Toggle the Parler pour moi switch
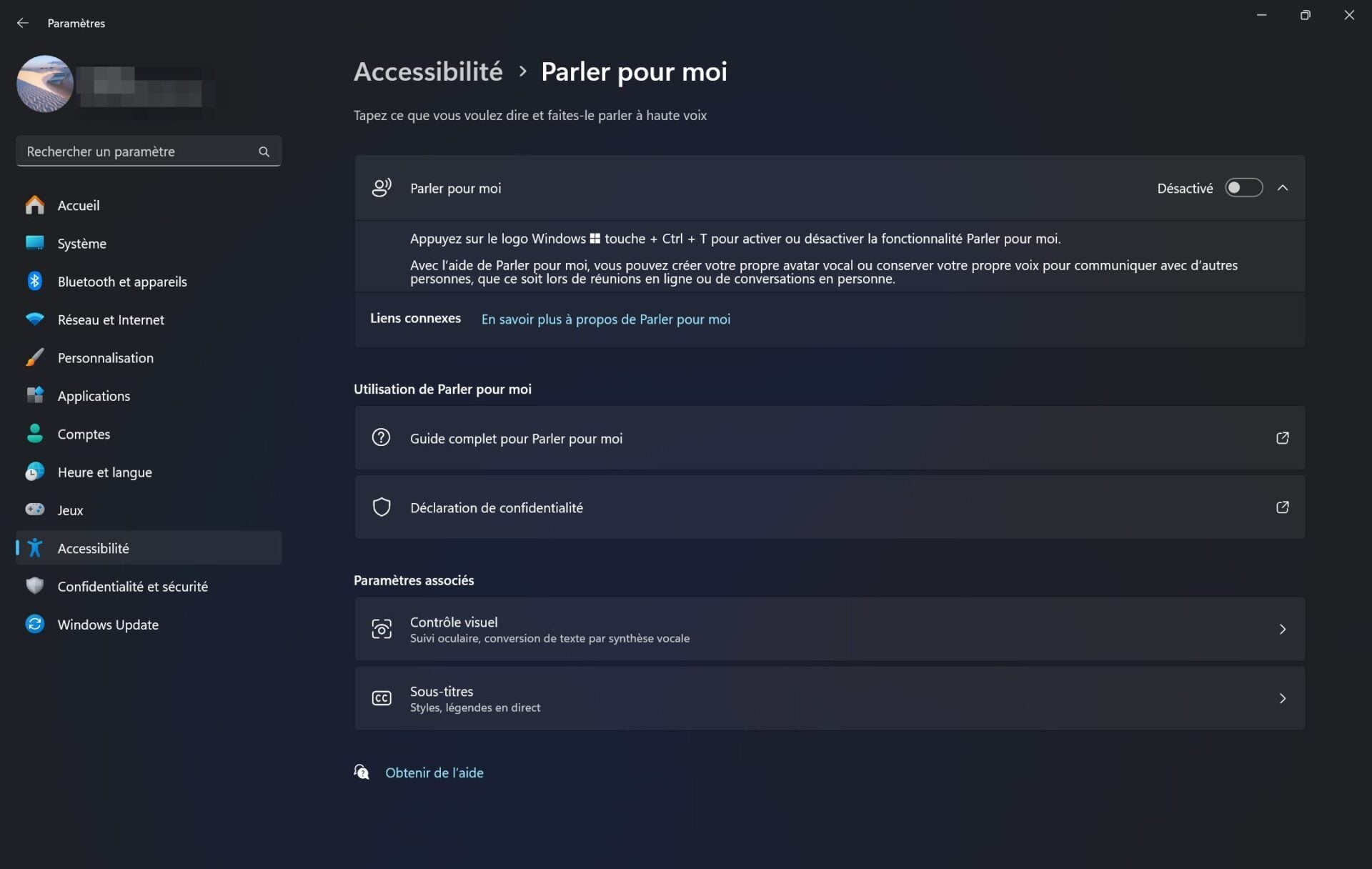The image size is (1372, 869). point(1243,188)
